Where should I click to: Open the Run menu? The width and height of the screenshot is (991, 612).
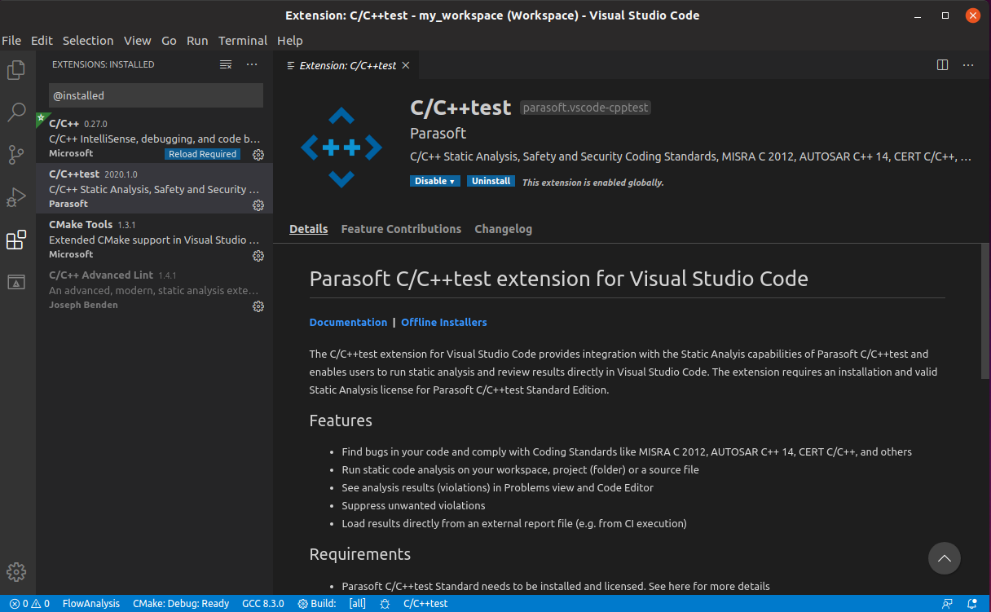[x=197, y=40]
